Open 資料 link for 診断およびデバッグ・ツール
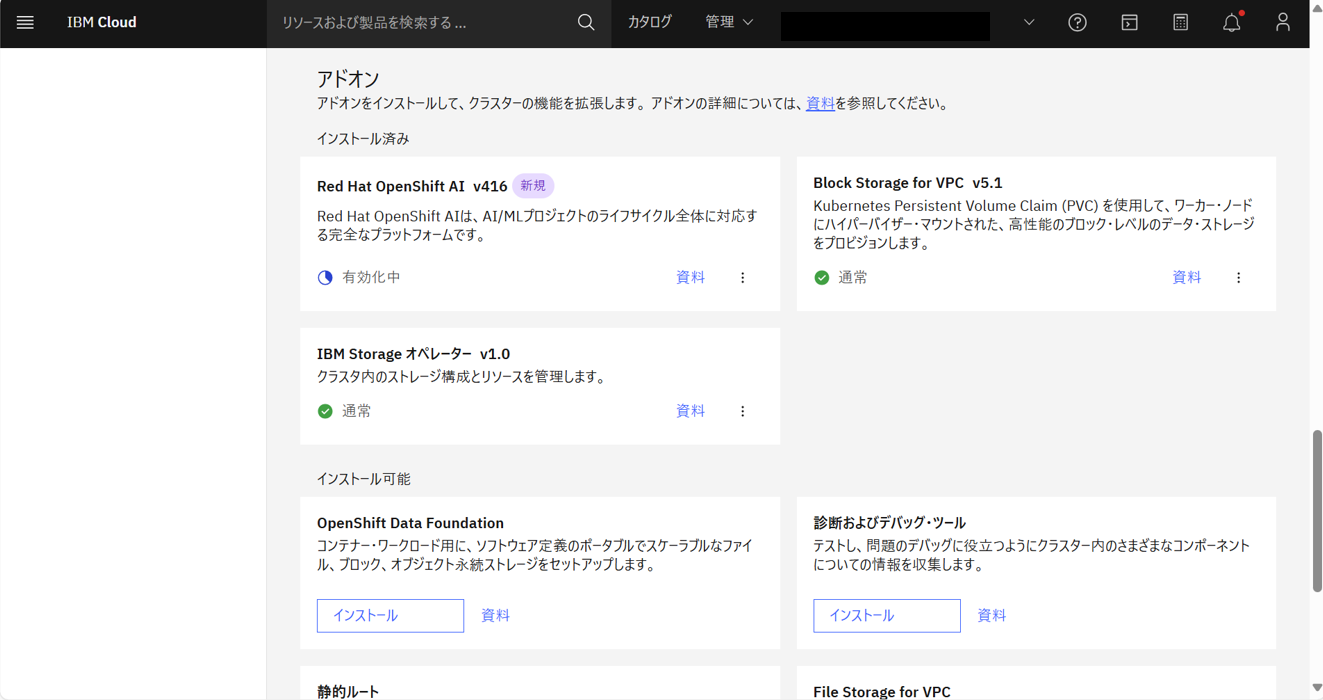This screenshot has width=1323, height=700. (x=991, y=616)
